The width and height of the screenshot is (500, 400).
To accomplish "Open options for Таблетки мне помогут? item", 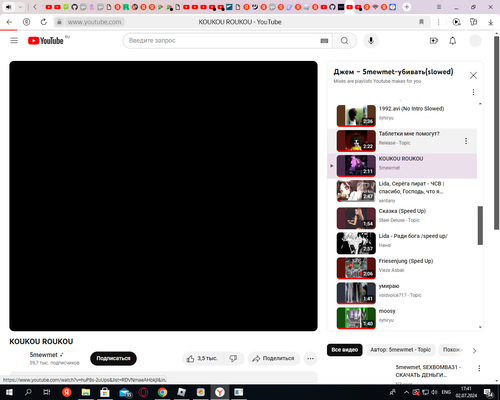I will click(466, 141).
